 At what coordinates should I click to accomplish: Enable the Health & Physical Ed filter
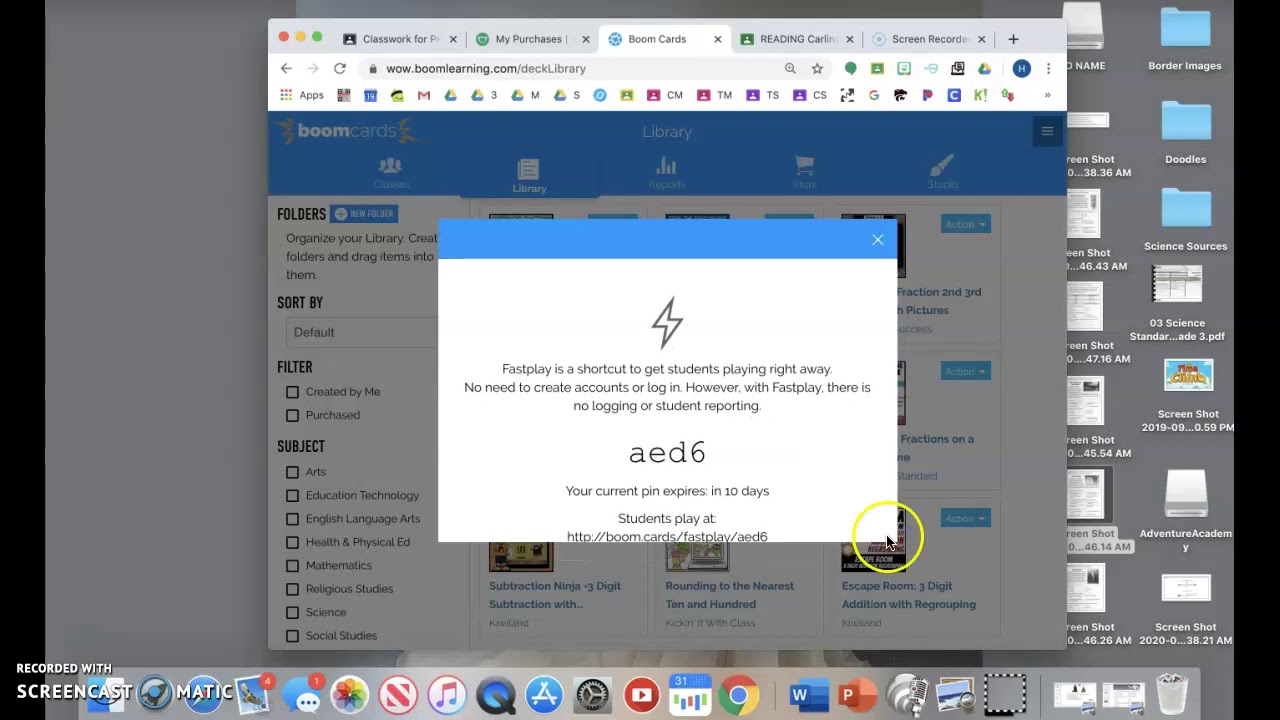pyautogui.click(x=292, y=542)
